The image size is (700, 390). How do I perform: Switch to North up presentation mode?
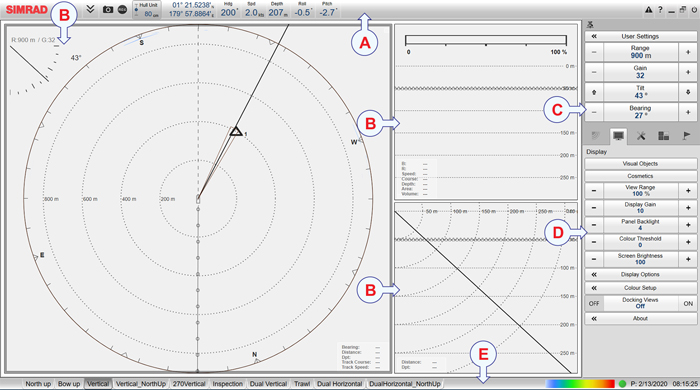coord(38,384)
